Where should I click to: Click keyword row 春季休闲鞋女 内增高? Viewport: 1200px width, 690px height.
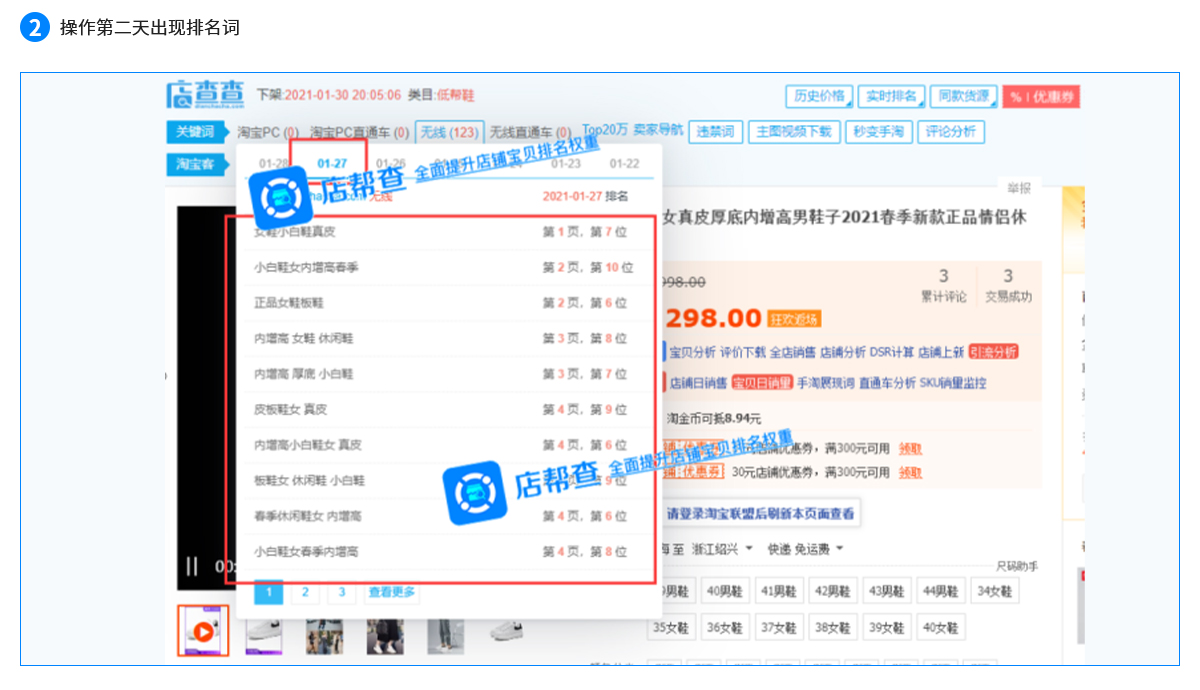pos(445,516)
